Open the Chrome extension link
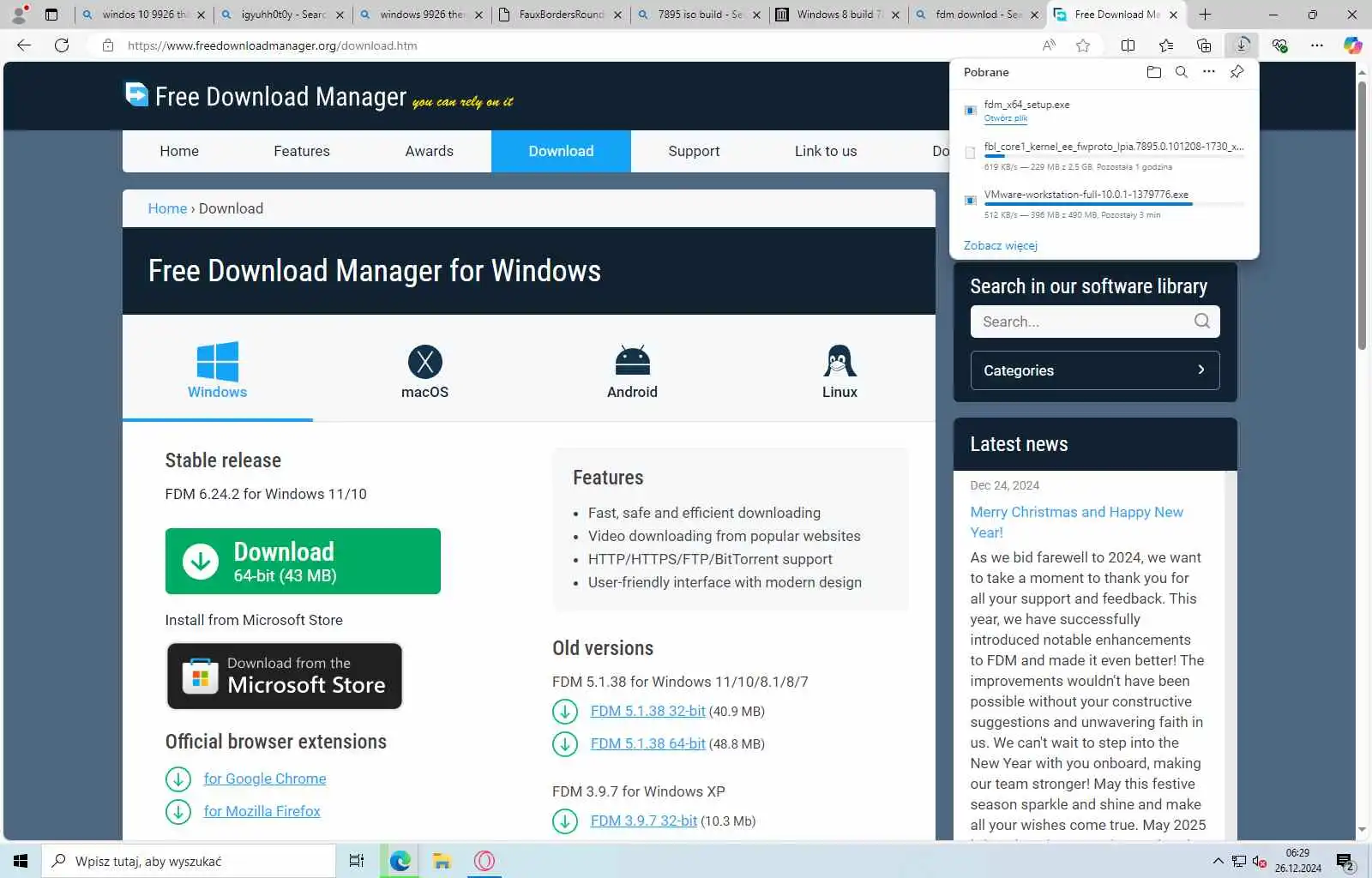 coord(265,779)
